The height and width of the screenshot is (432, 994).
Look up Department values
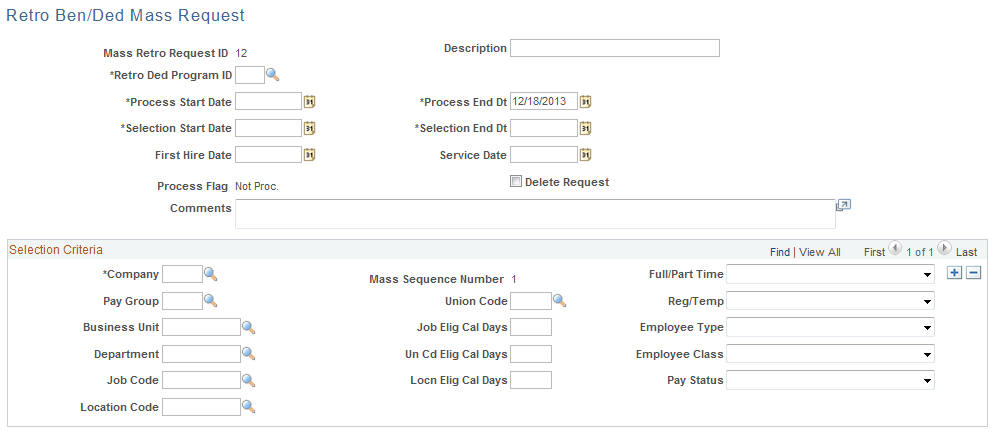pyautogui.click(x=248, y=354)
